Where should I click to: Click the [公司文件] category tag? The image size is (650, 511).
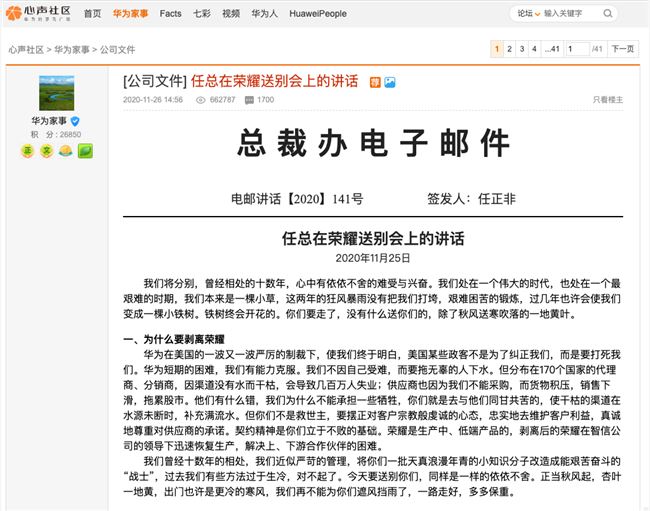click(x=155, y=81)
